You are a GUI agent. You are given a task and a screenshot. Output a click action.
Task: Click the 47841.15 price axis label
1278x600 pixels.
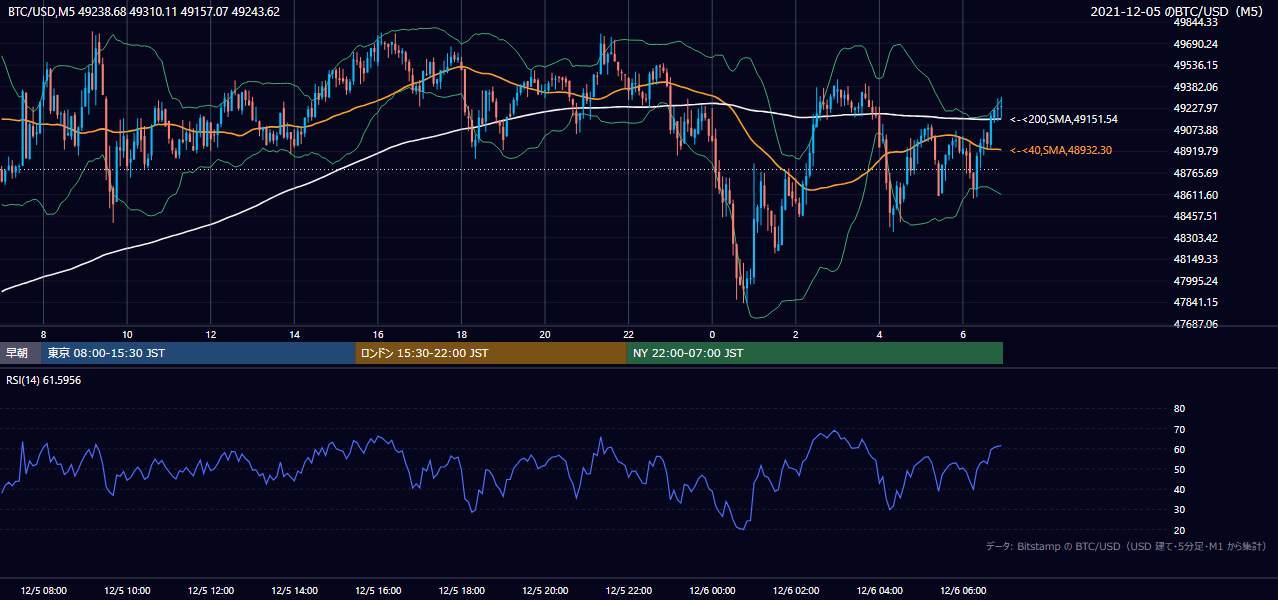coord(1194,302)
